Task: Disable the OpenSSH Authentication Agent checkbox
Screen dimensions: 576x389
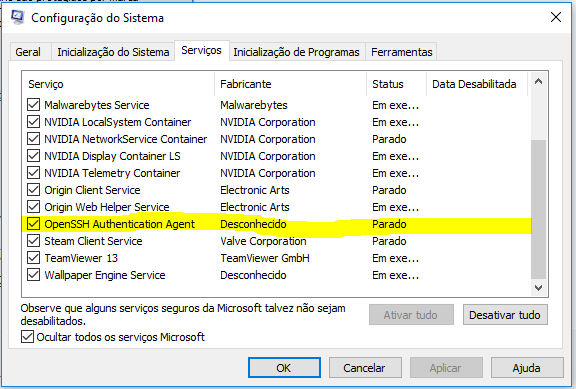Action: 33,224
